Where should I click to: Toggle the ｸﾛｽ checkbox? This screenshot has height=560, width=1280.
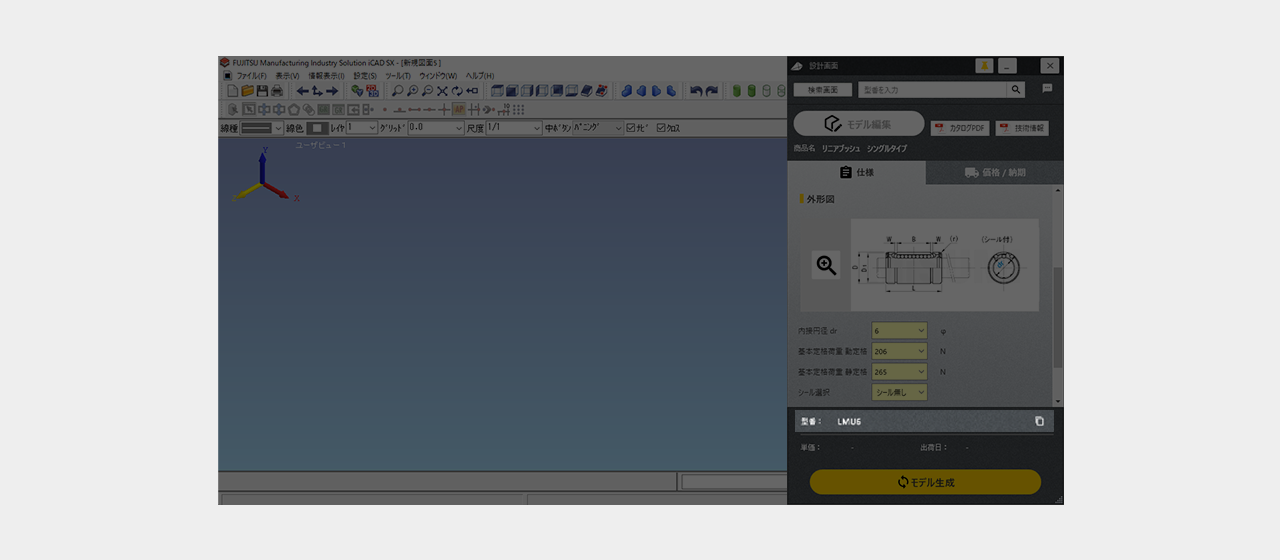pos(661,128)
